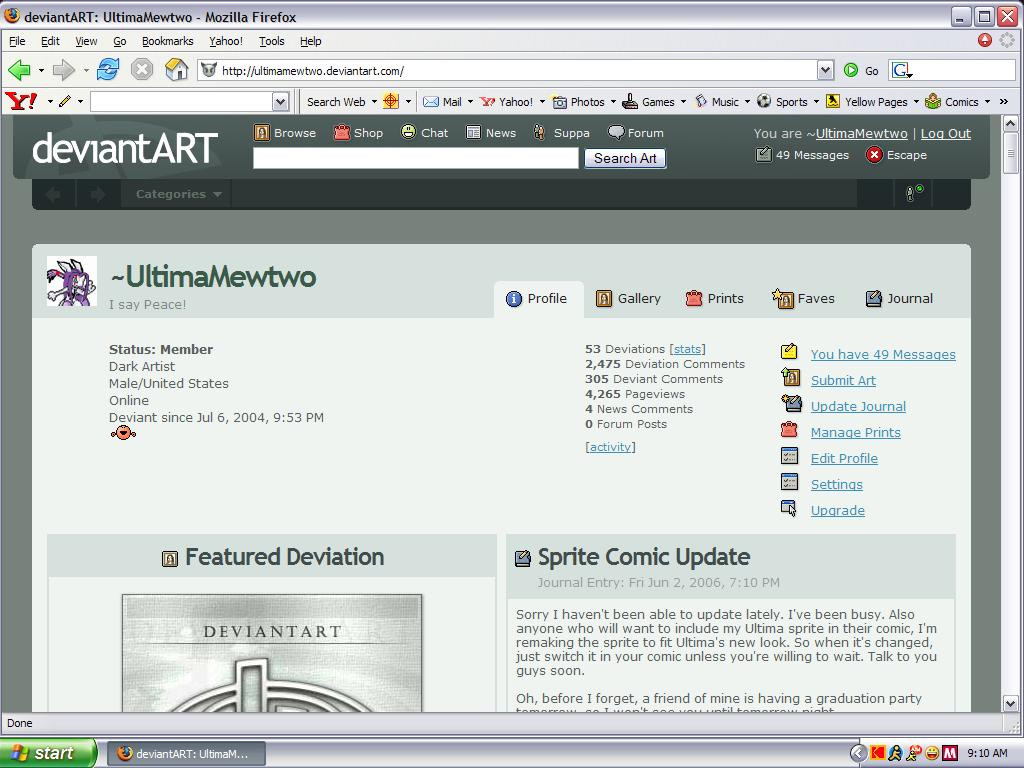Open Yahoo Games joystick icon
1024x768 pixels.
coord(630,101)
